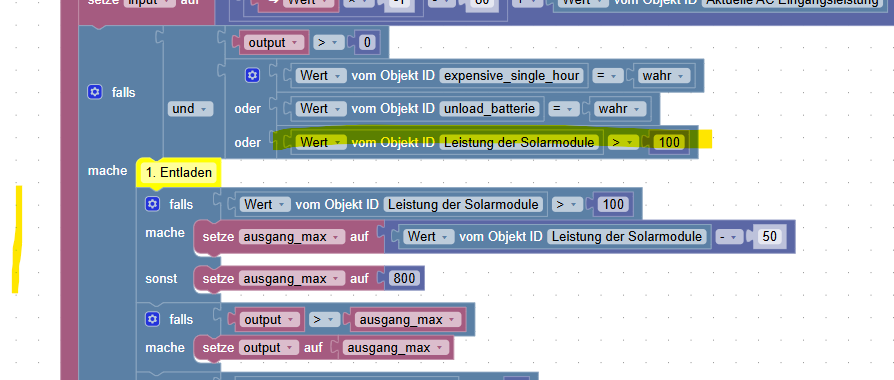This screenshot has width=894, height=380.
Task: Edit number 100 in falls Solarmodule condition
Action: pyautogui.click(x=613, y=204)
